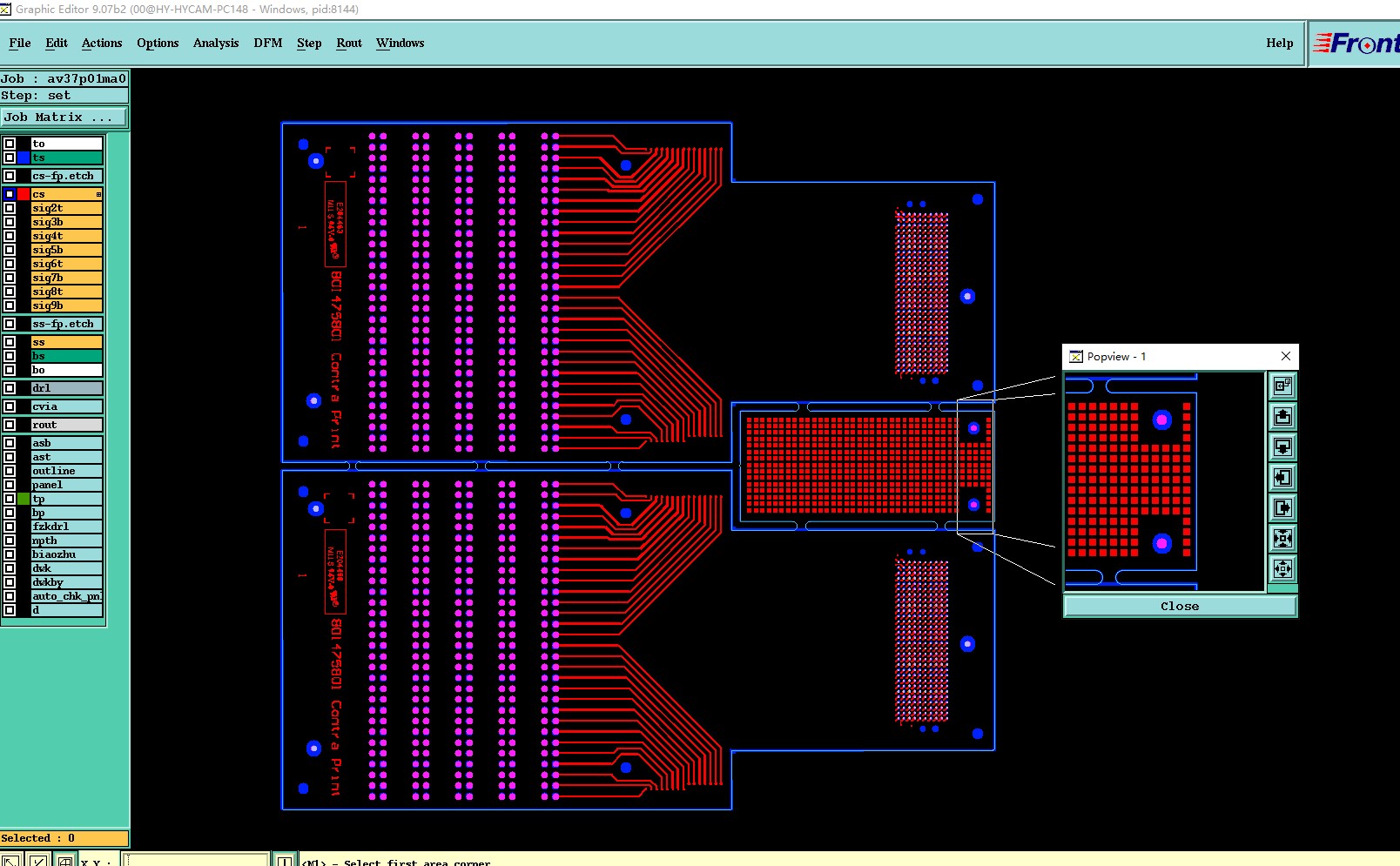The width and height of the screenshot is (1400, 866).
Task: Select the sig6t layer name
Action: pos(67,264)
